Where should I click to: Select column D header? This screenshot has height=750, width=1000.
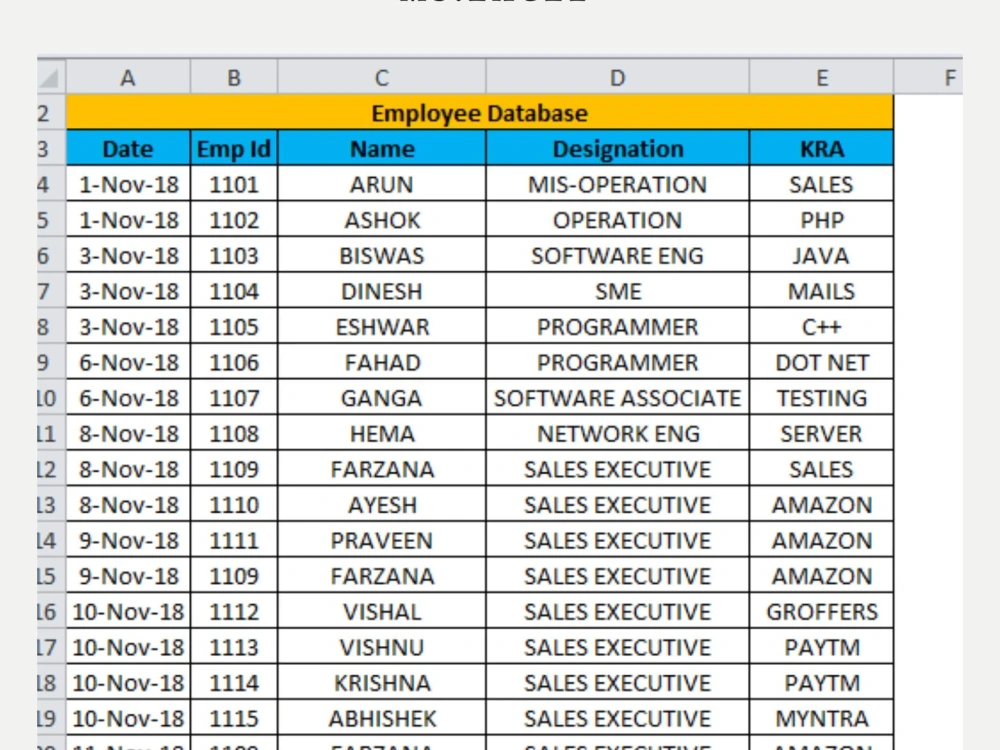tap(618, 77)
